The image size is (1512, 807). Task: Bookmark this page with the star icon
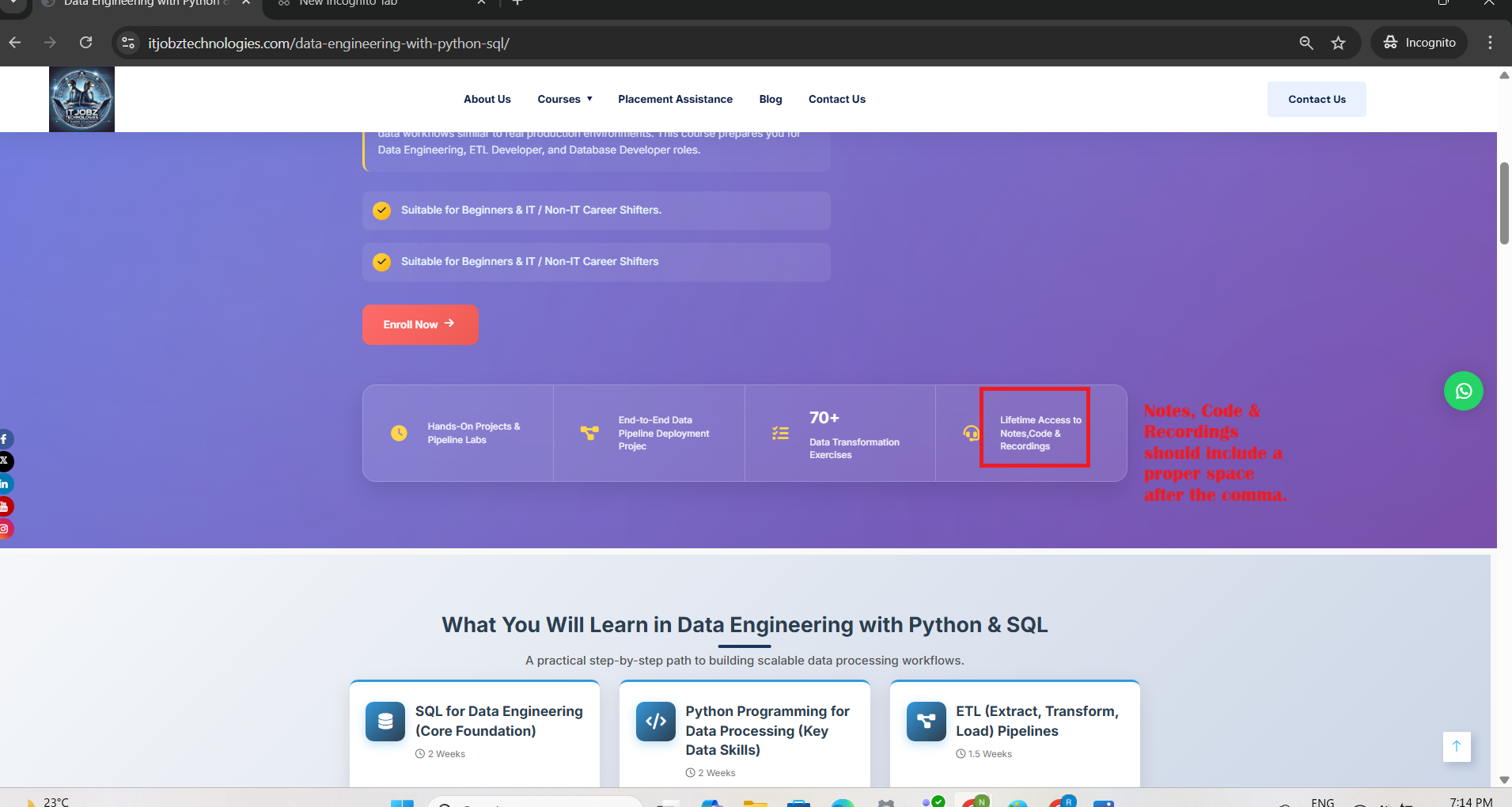click(1338, 43)
